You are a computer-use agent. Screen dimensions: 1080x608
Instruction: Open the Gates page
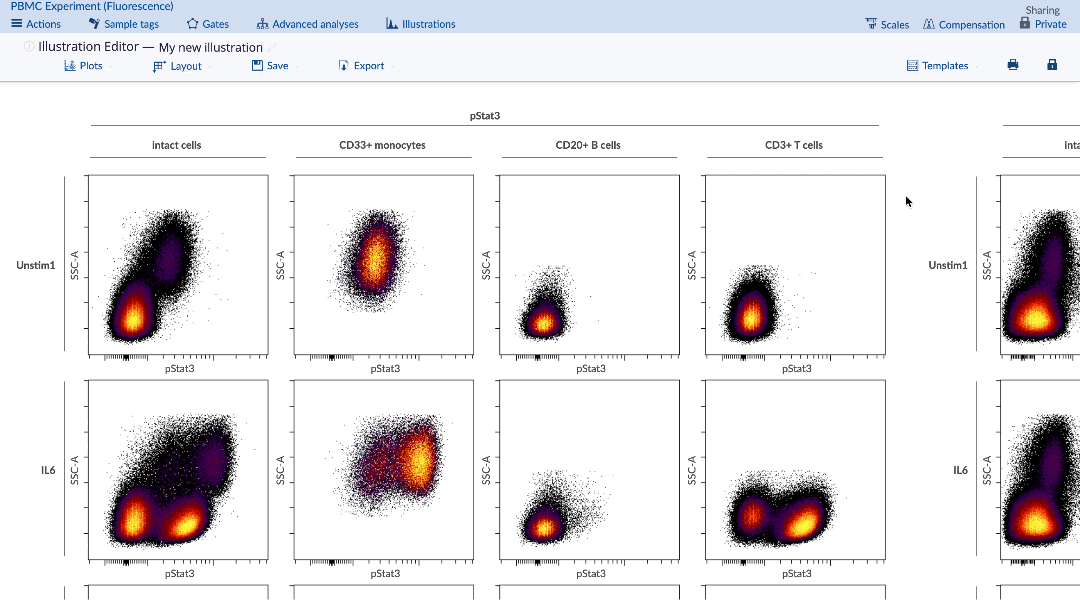click(208, 24)
